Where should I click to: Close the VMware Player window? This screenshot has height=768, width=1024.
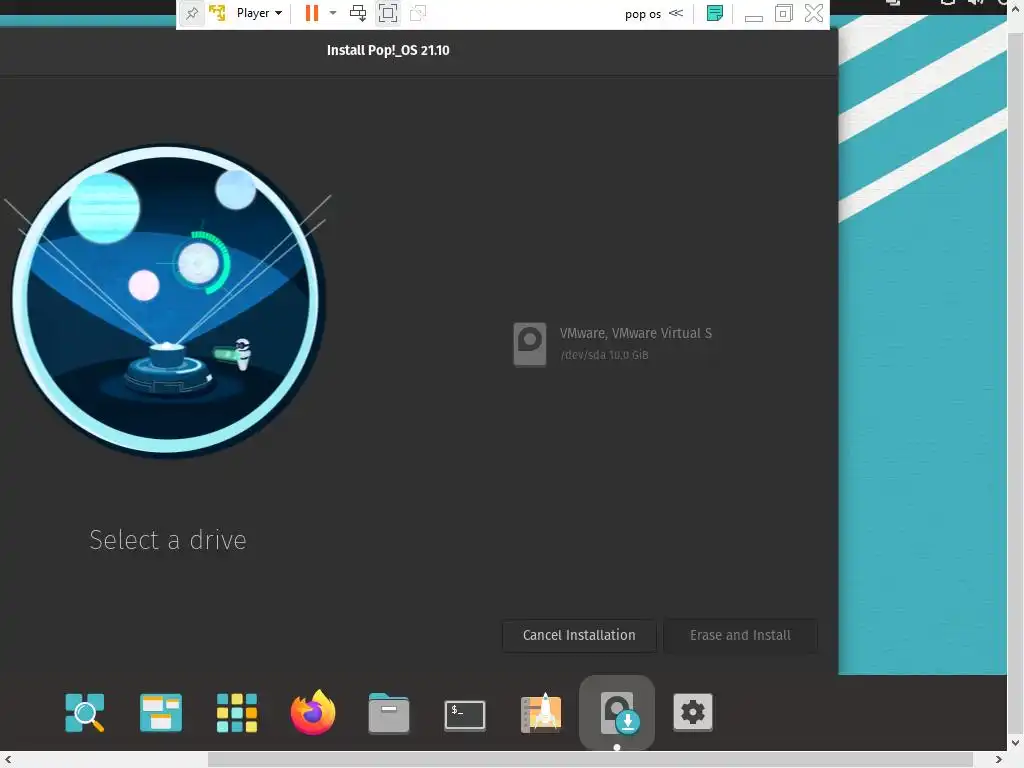[x=814, y=13]
